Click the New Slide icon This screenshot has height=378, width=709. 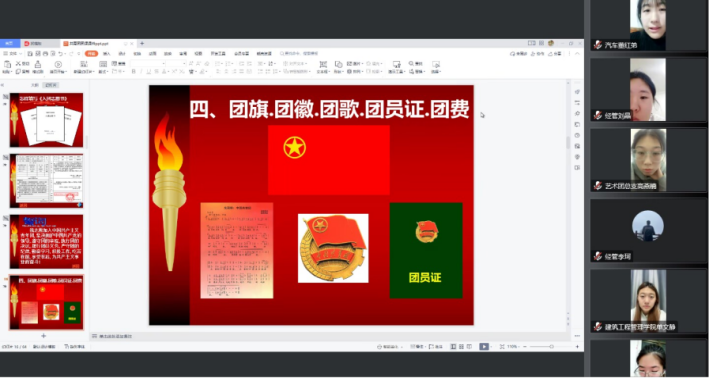pos(84,64)
